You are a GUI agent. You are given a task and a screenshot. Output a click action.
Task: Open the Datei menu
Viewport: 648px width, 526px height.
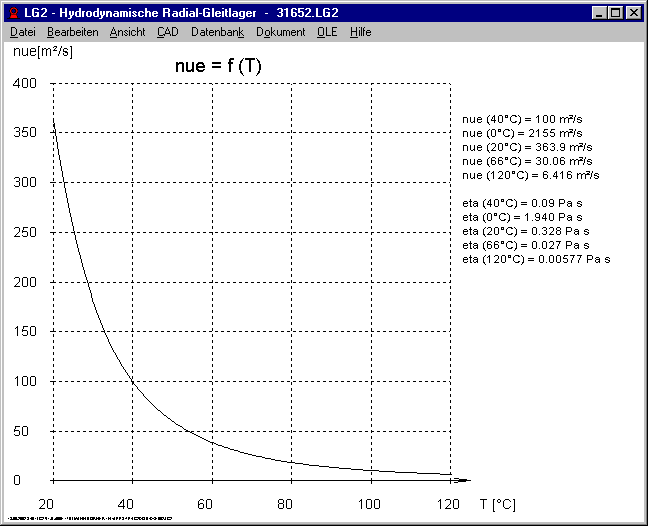coord(22,32)
